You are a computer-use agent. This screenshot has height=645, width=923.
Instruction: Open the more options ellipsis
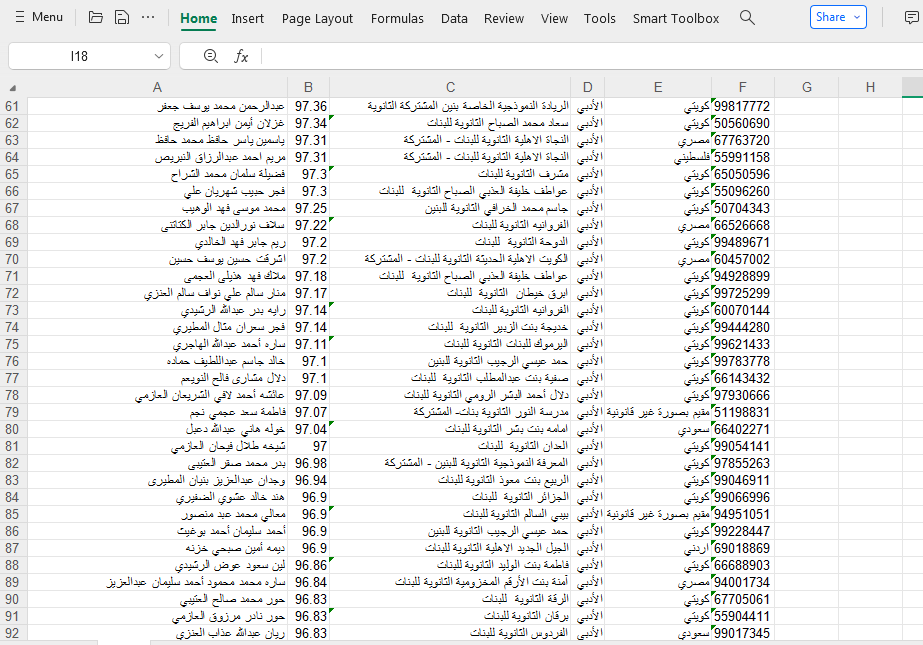click(x=148, y=17)
